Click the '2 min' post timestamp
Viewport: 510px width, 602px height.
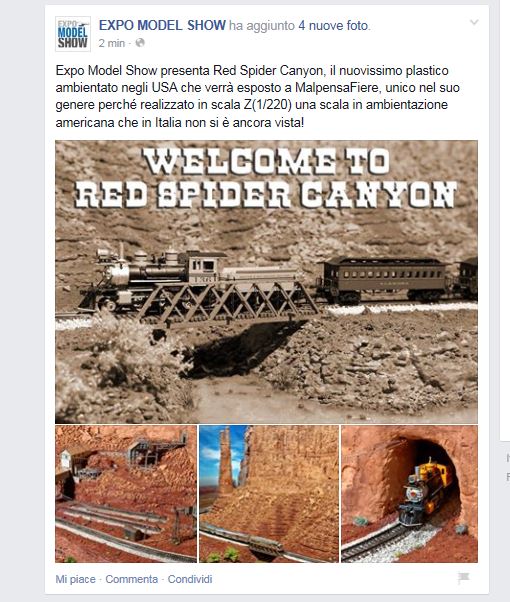click(x=111, y=43)
